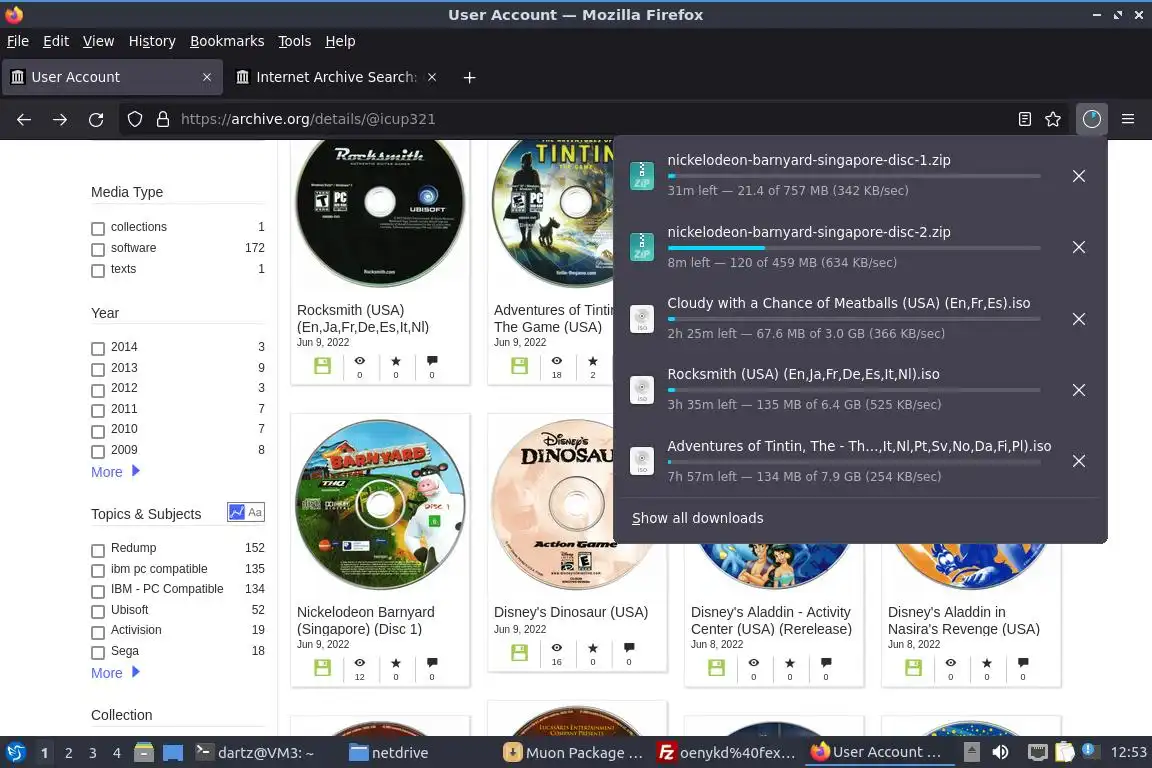Close the Internet Archive Search tab
This screenshot has width=1152, height=768.
tap(432, 77)
